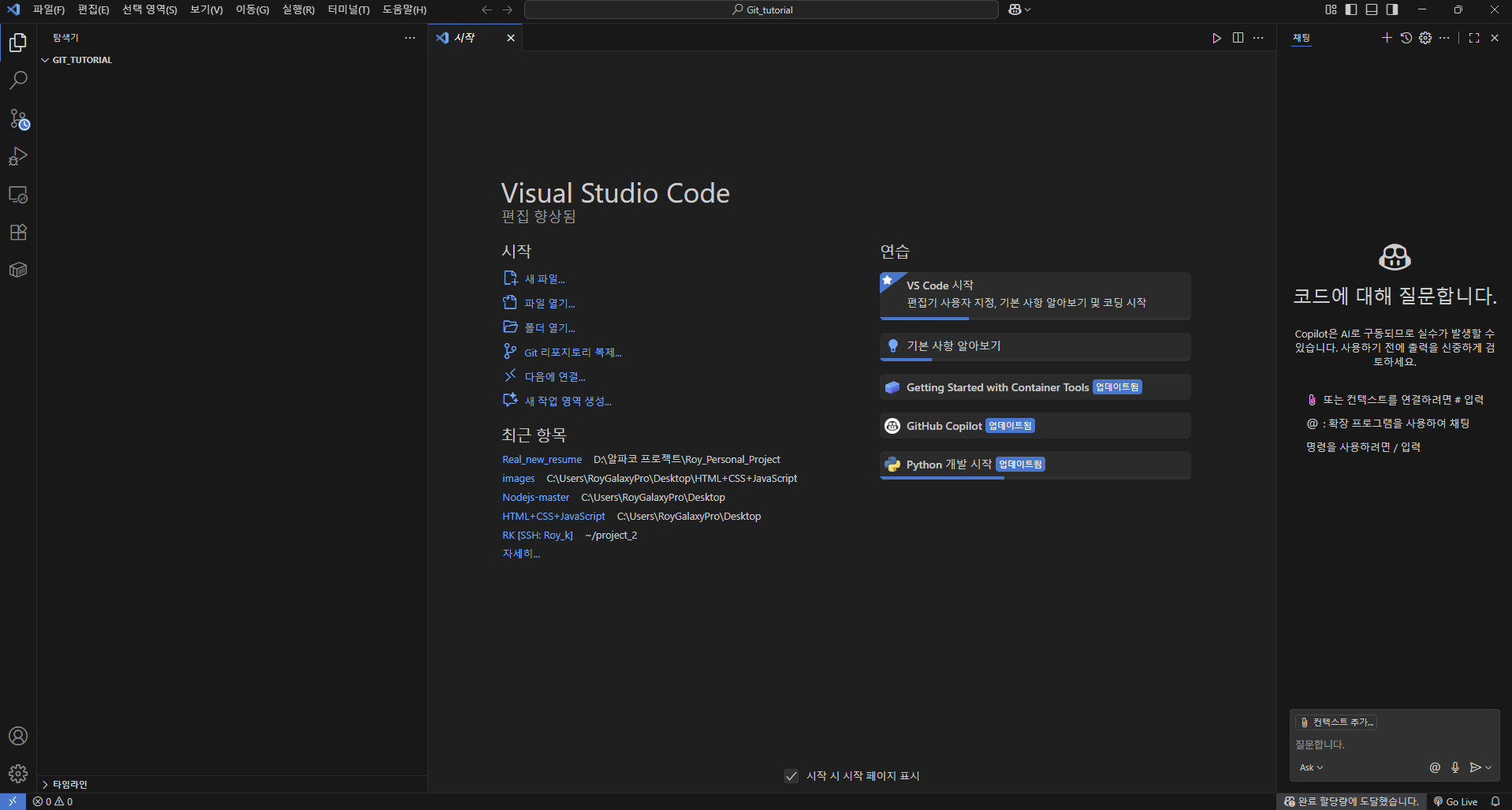Start voice chat microphone
The image size is (1512, 810).
point(1455,767)
